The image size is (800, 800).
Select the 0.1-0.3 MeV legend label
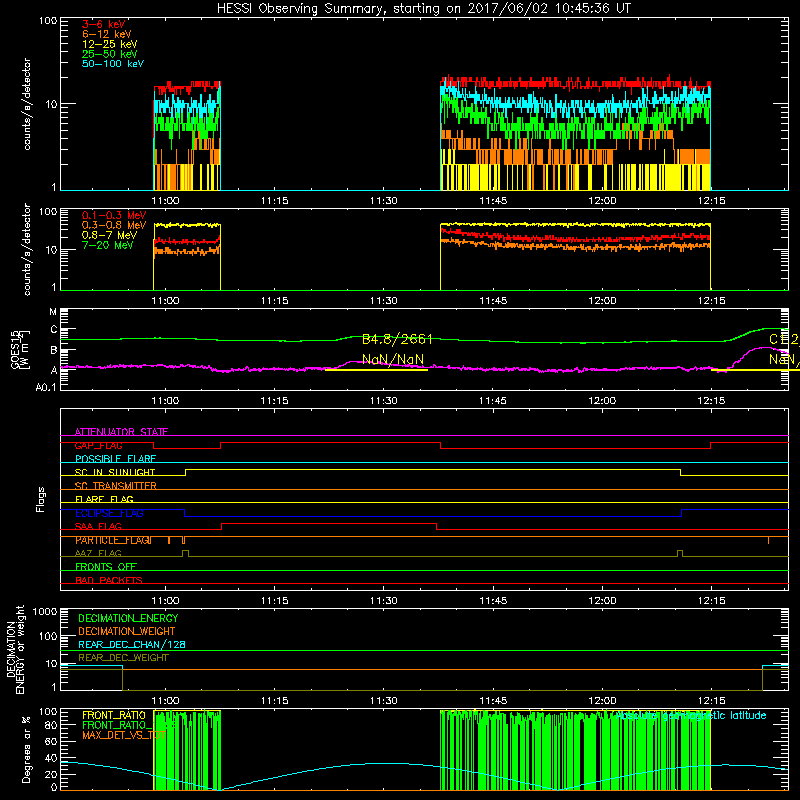(x=114, y=215)
